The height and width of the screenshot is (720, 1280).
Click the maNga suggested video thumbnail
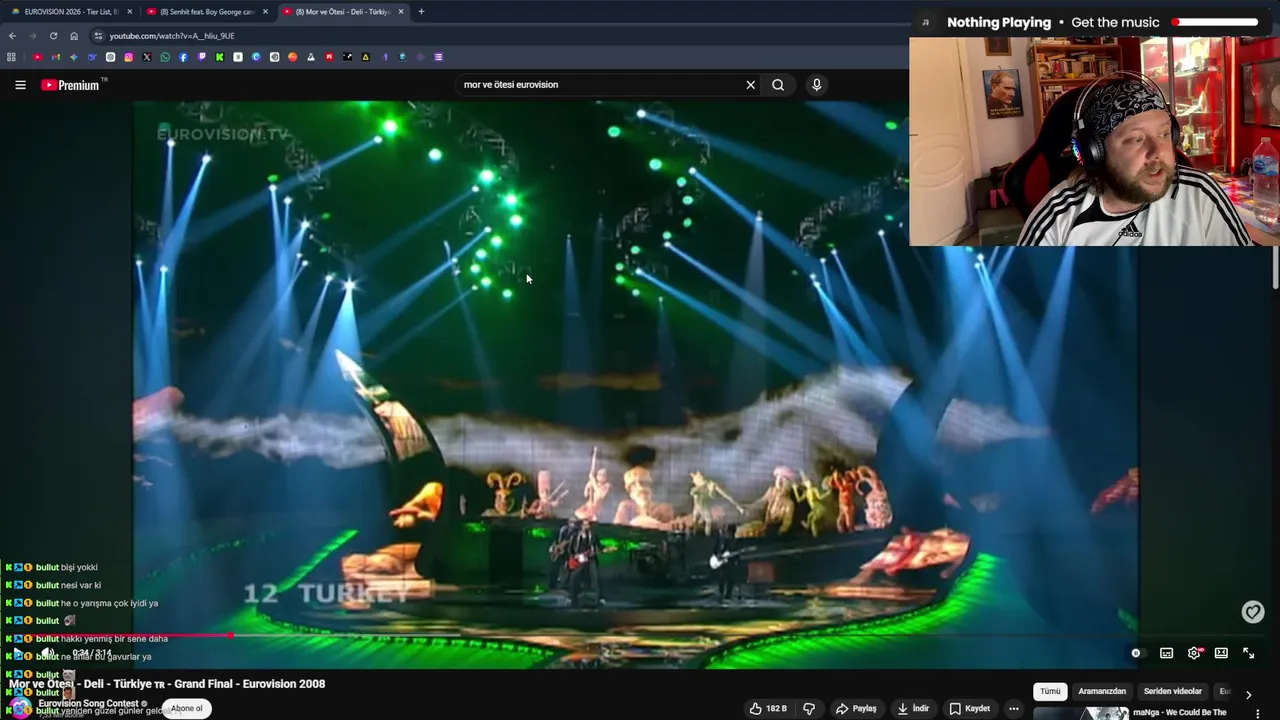pos(1081,714)
